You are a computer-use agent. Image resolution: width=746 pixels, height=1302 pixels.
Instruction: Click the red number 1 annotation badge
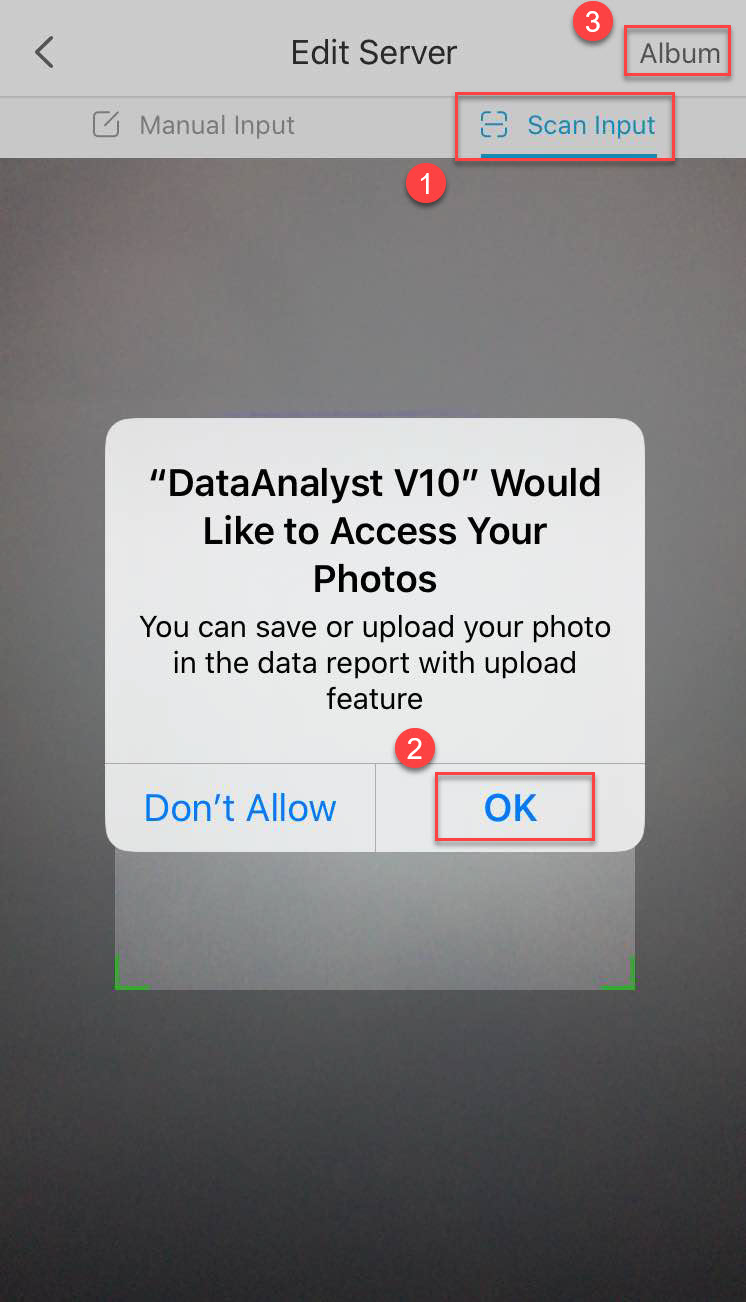coord(426,185)
